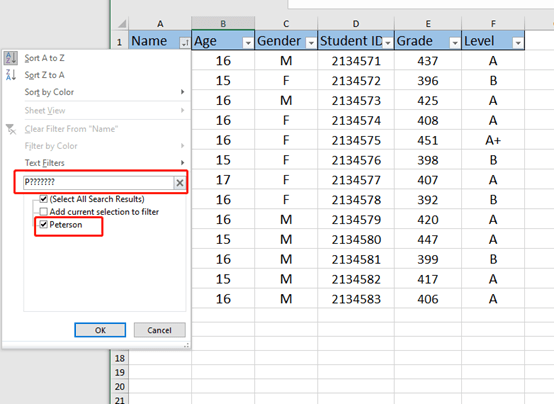
Task: Select column E header
Action: tap(428, 24)
